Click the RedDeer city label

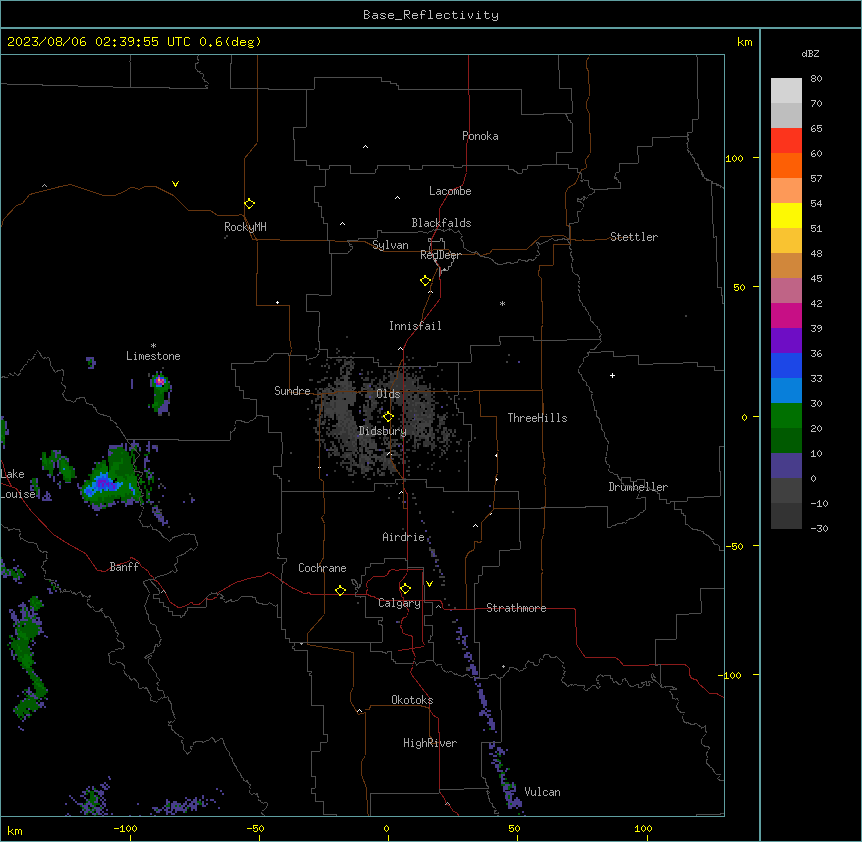click(440, 255)
